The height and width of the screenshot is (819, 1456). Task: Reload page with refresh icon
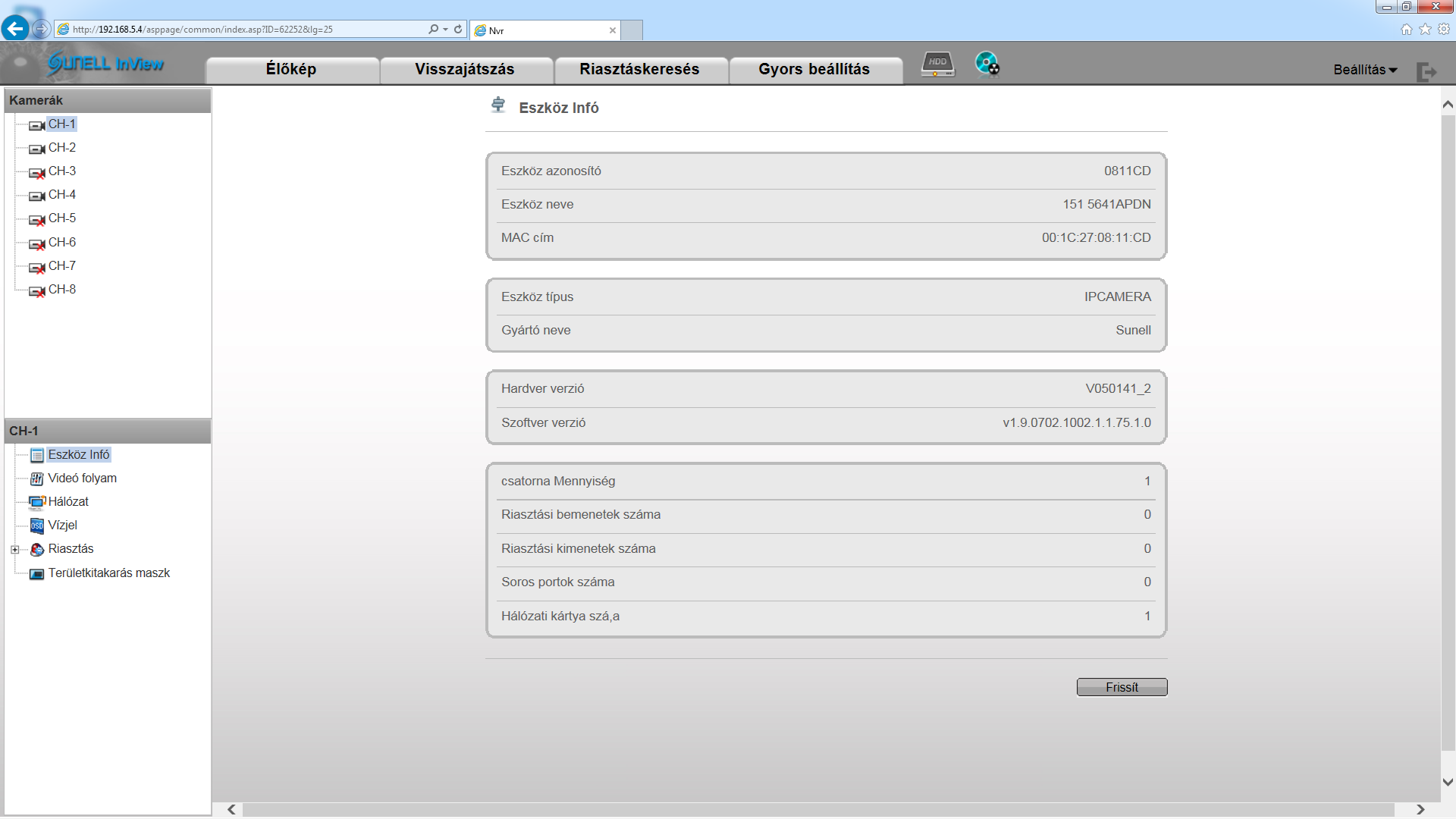pyautogui.click(x=458, y=29)
